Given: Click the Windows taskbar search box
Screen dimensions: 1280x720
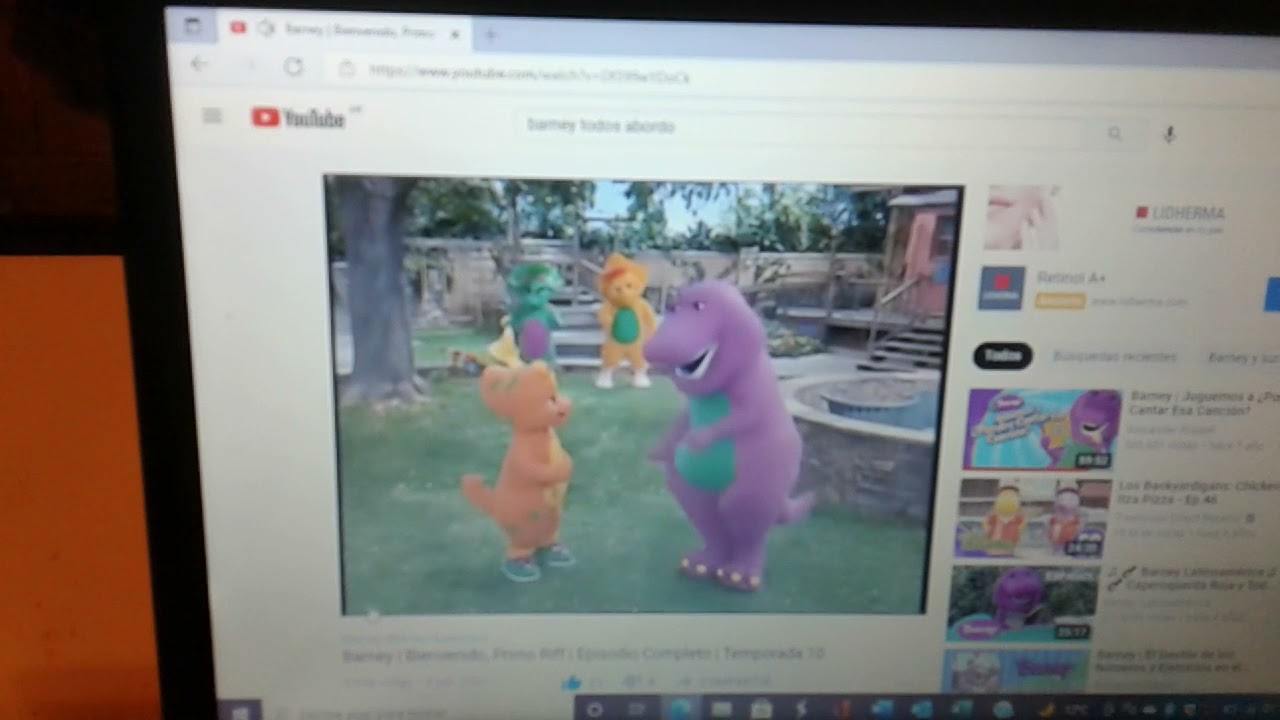Looking at the screenshot, I should [x=418, y=713].
